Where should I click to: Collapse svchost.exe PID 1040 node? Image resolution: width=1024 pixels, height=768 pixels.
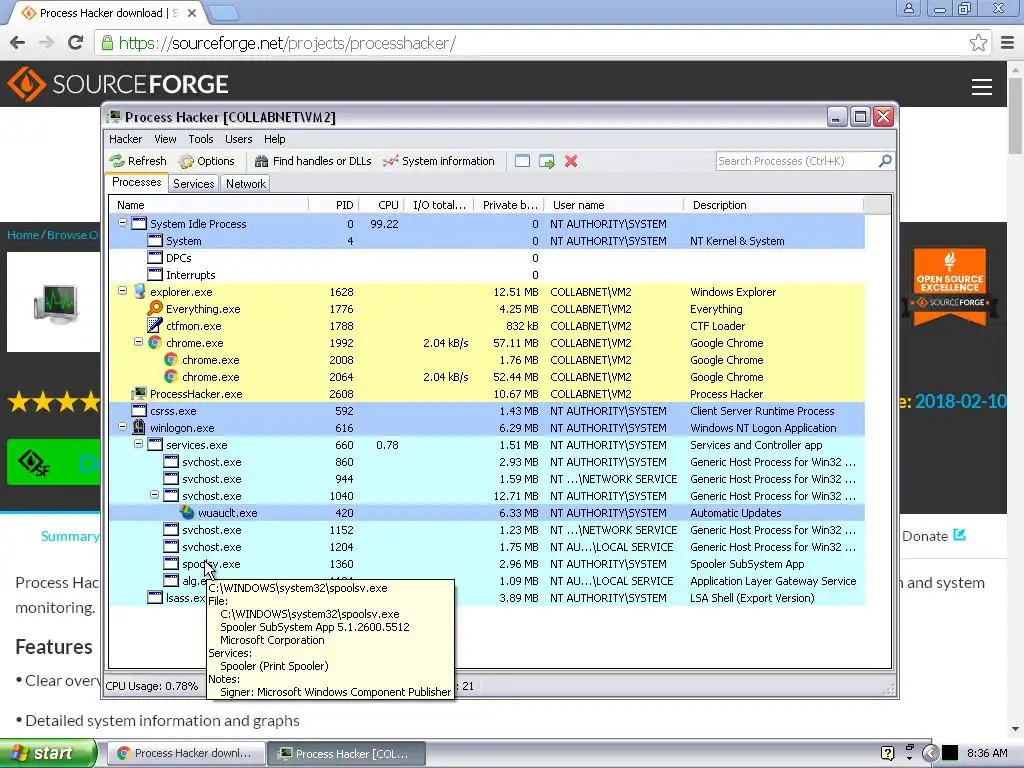[154, 494]
